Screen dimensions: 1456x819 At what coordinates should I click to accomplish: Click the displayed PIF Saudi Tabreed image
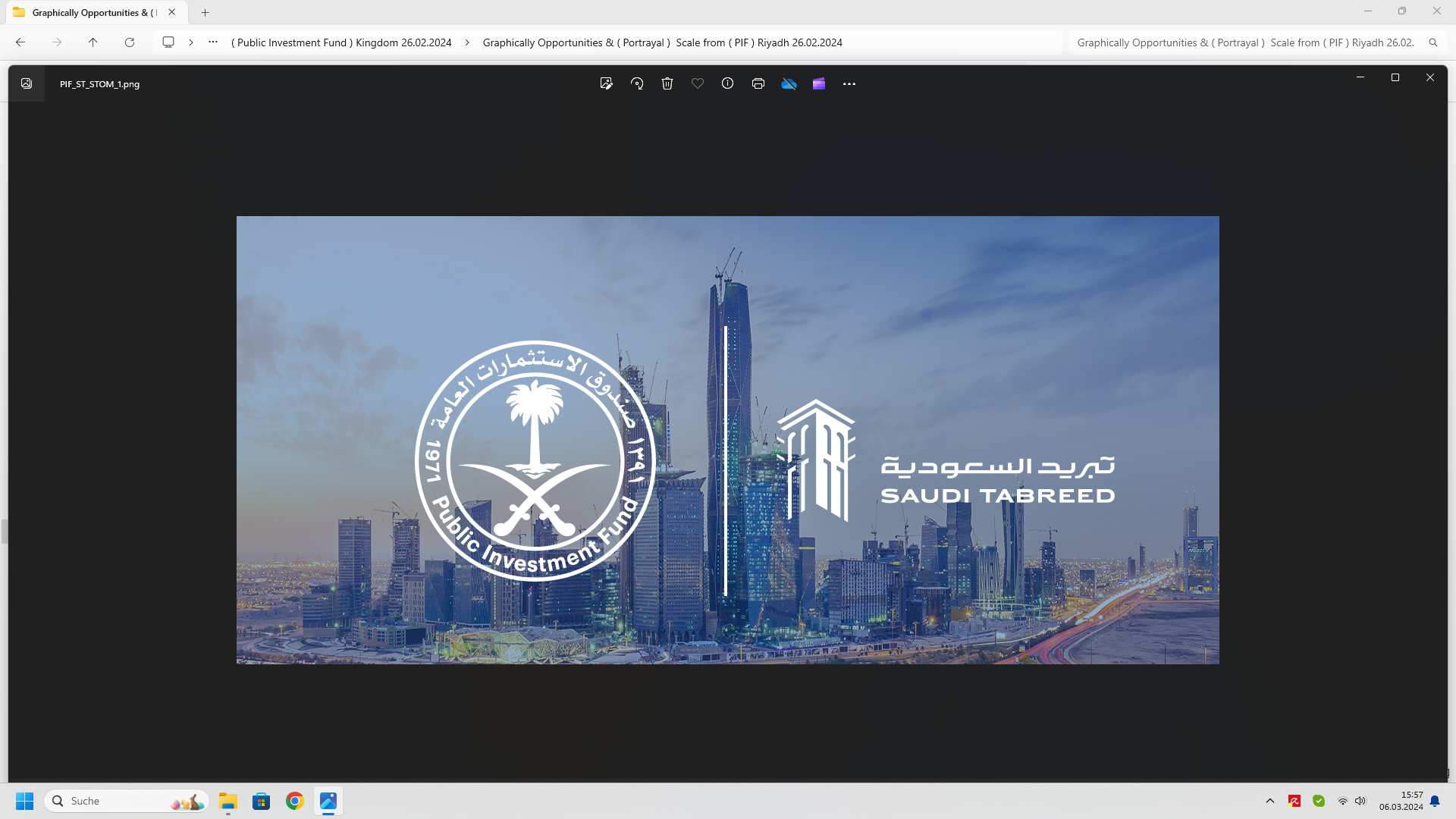coord(728,440)
